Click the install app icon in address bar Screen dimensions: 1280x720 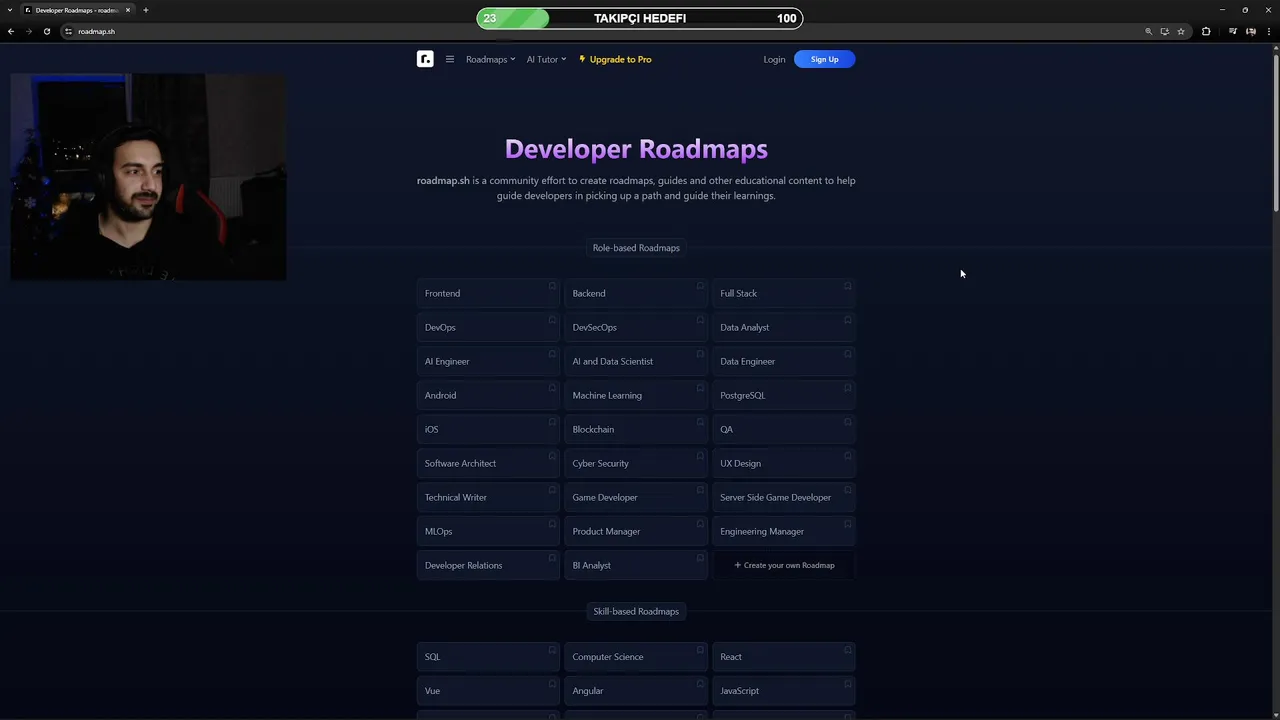1164,31
